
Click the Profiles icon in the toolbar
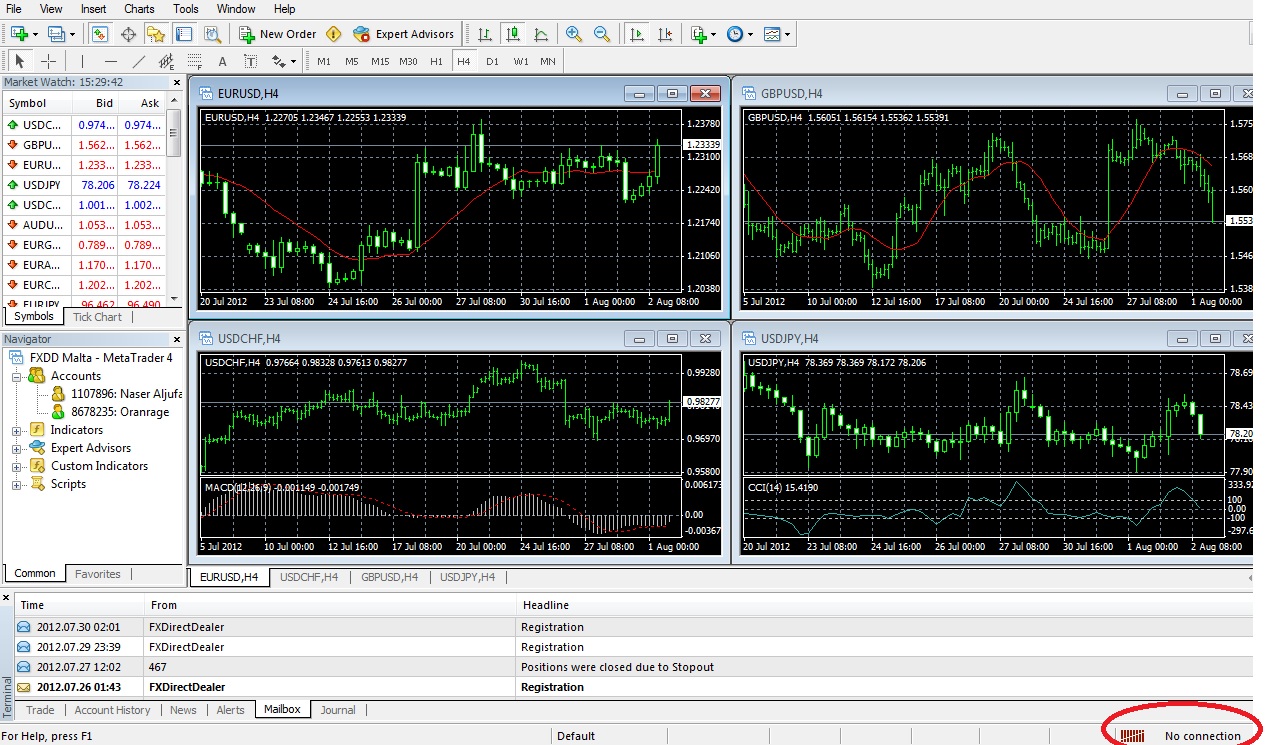[x=56, y=34]
